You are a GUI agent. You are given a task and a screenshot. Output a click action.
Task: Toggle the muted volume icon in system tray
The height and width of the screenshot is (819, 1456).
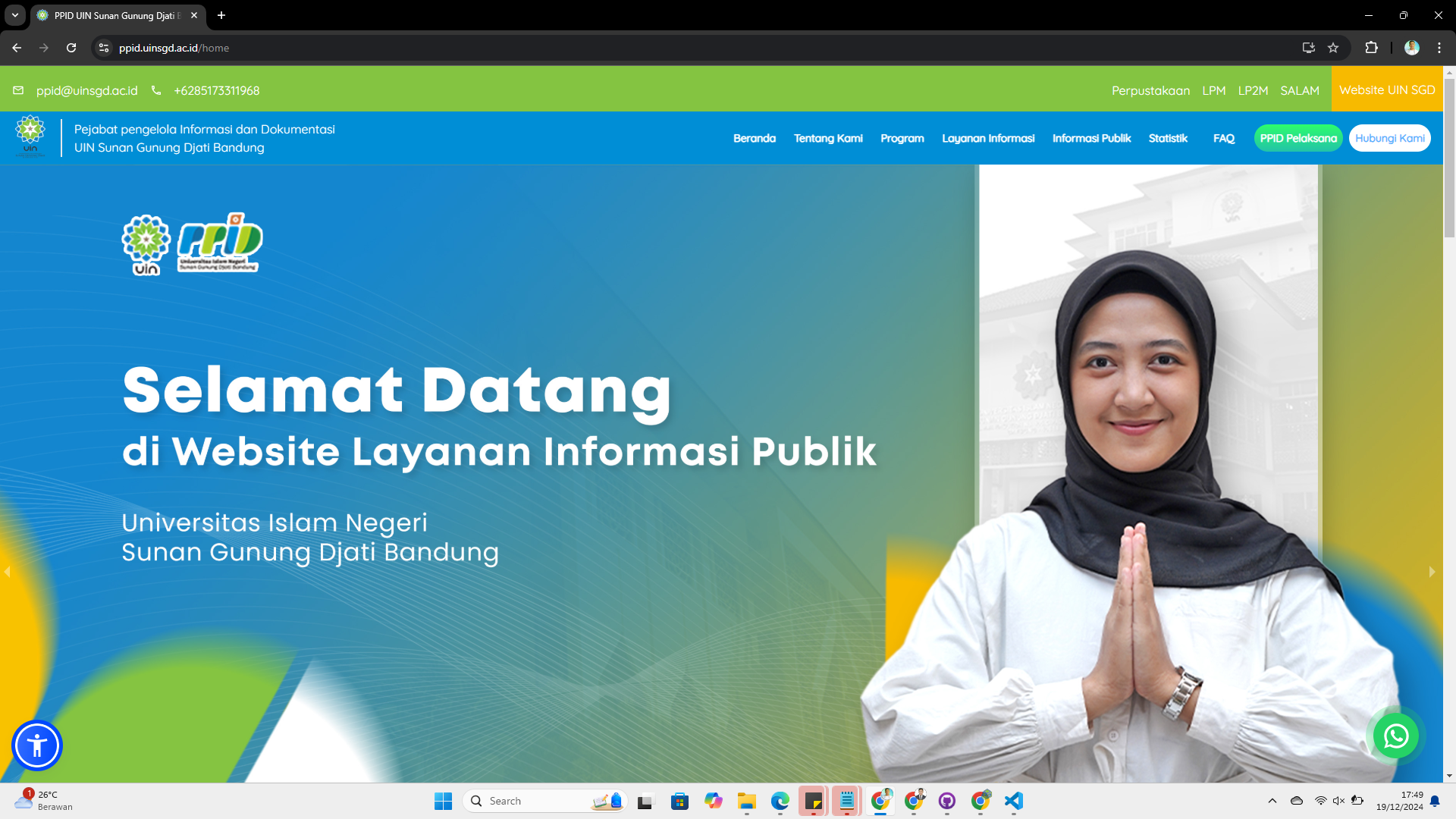[x=1338, y=801]
